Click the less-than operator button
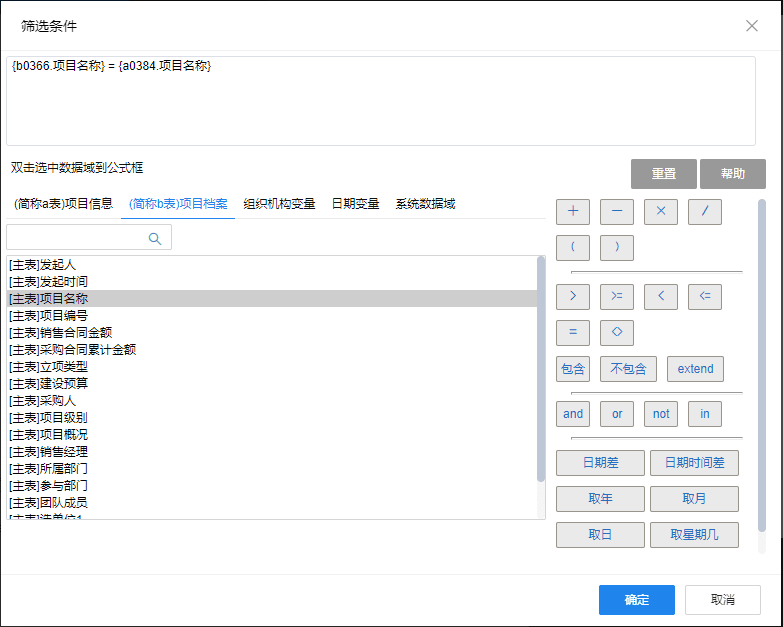783x627 pixels. click(661, 297)
